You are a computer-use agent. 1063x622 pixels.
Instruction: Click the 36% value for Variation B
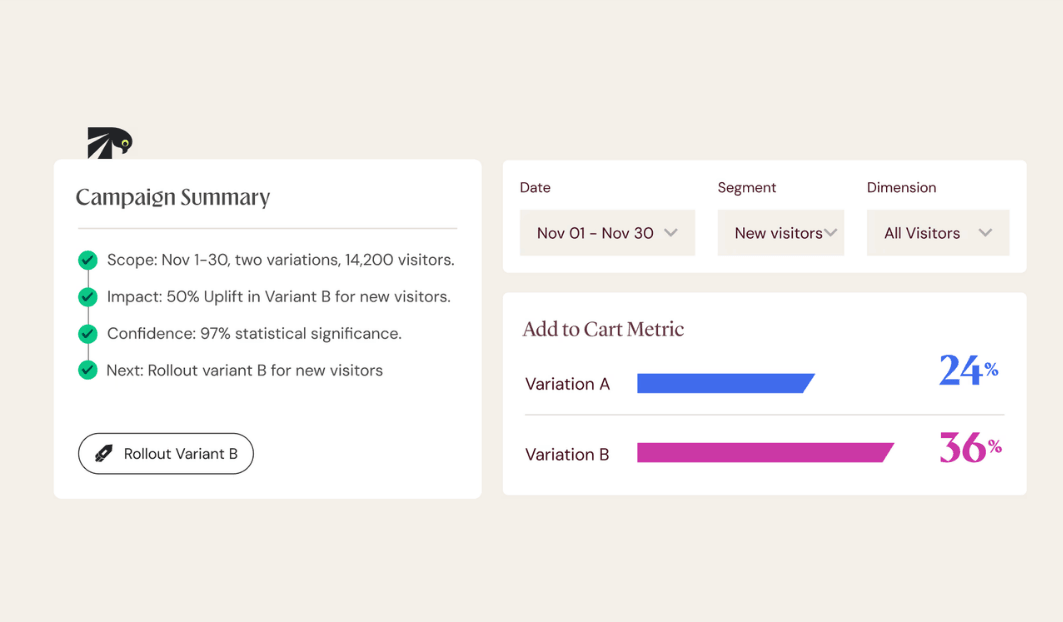pyautogui.click(x=970, y=447)
